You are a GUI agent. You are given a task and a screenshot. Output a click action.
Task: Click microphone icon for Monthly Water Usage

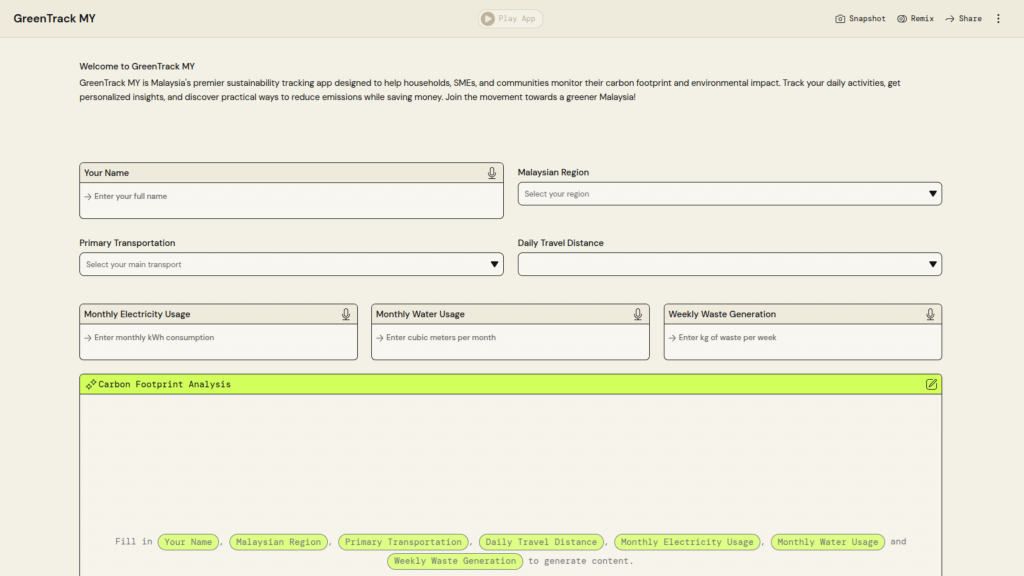pos(638,314)
